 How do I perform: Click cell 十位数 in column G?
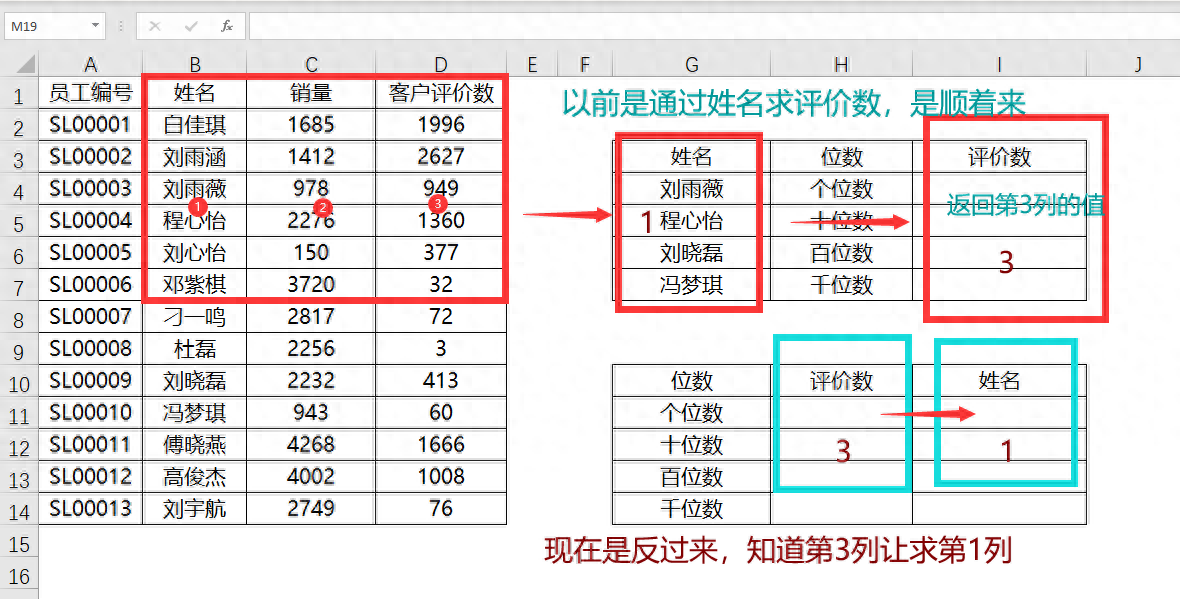click(x=692, y=445)
